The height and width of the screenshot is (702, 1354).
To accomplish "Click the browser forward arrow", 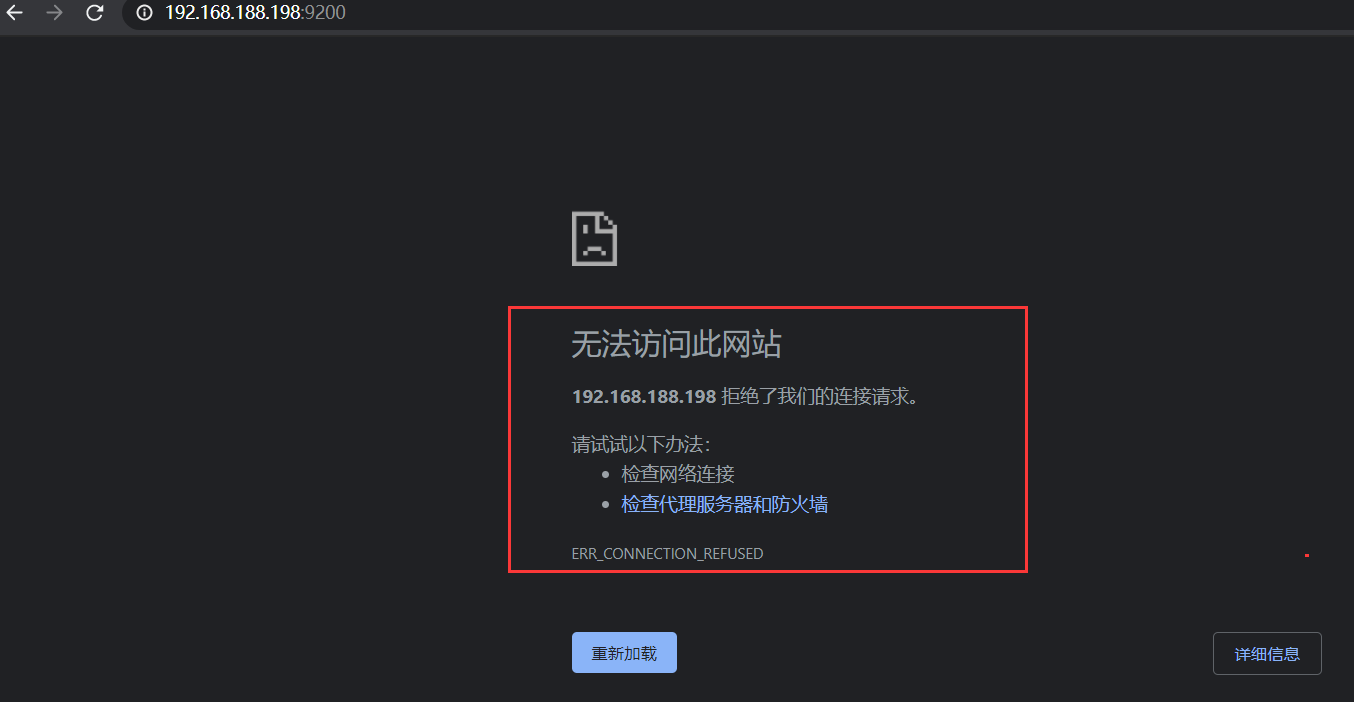I will click(x=54, y=13).
